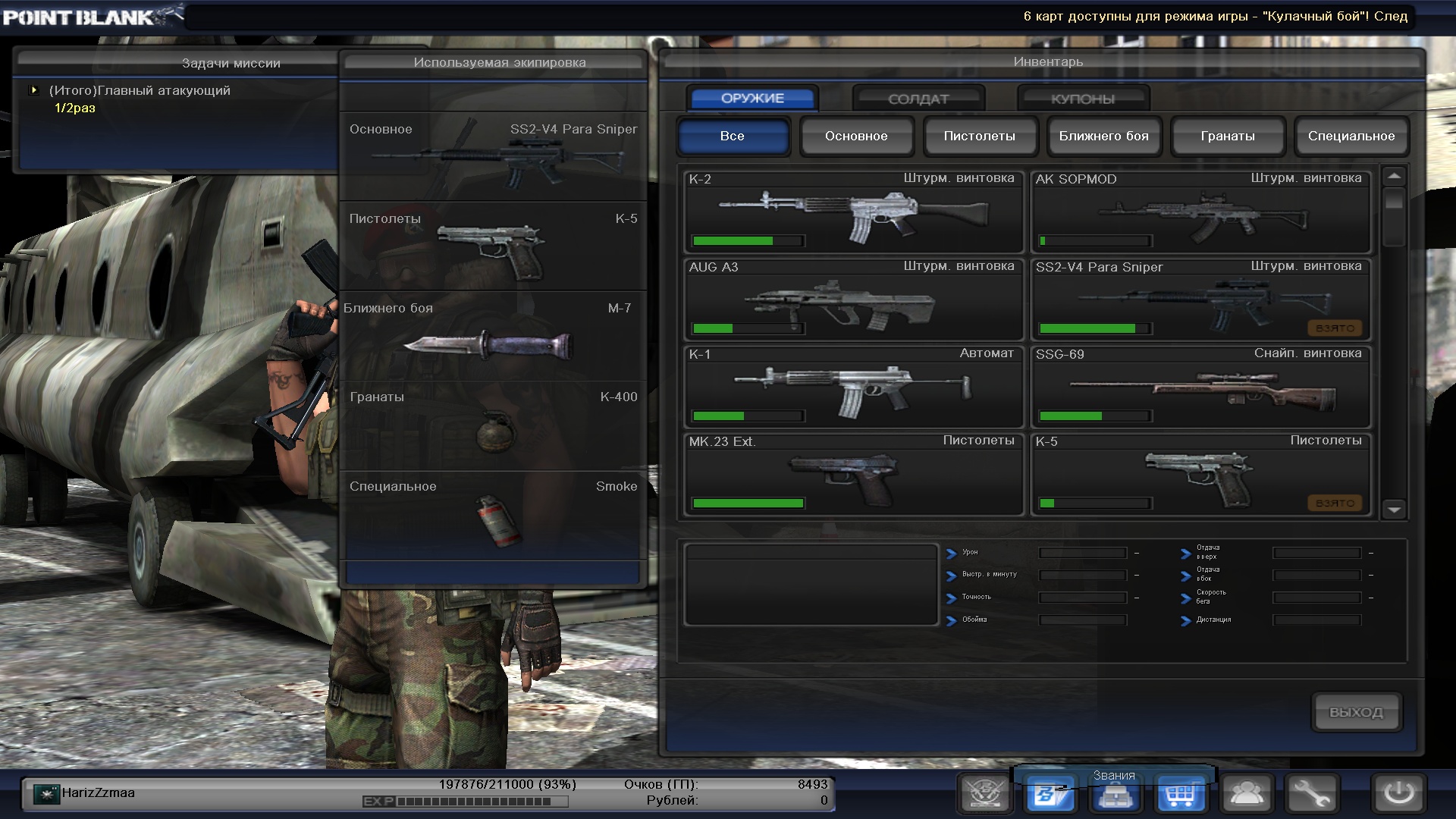
Task: Click the player rank badge beside HarizZzmaa
Action: click(x=47, y=794)
